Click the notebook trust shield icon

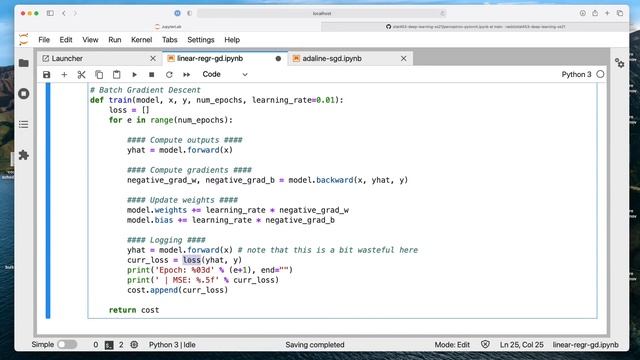485,344
